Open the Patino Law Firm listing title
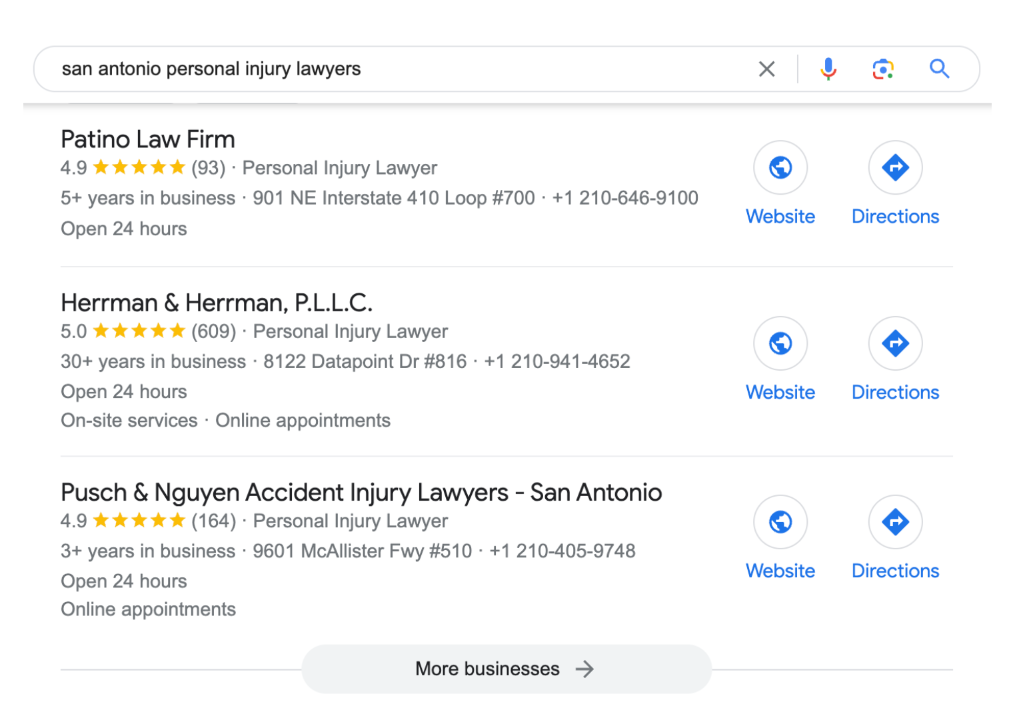 click(148, 139)
